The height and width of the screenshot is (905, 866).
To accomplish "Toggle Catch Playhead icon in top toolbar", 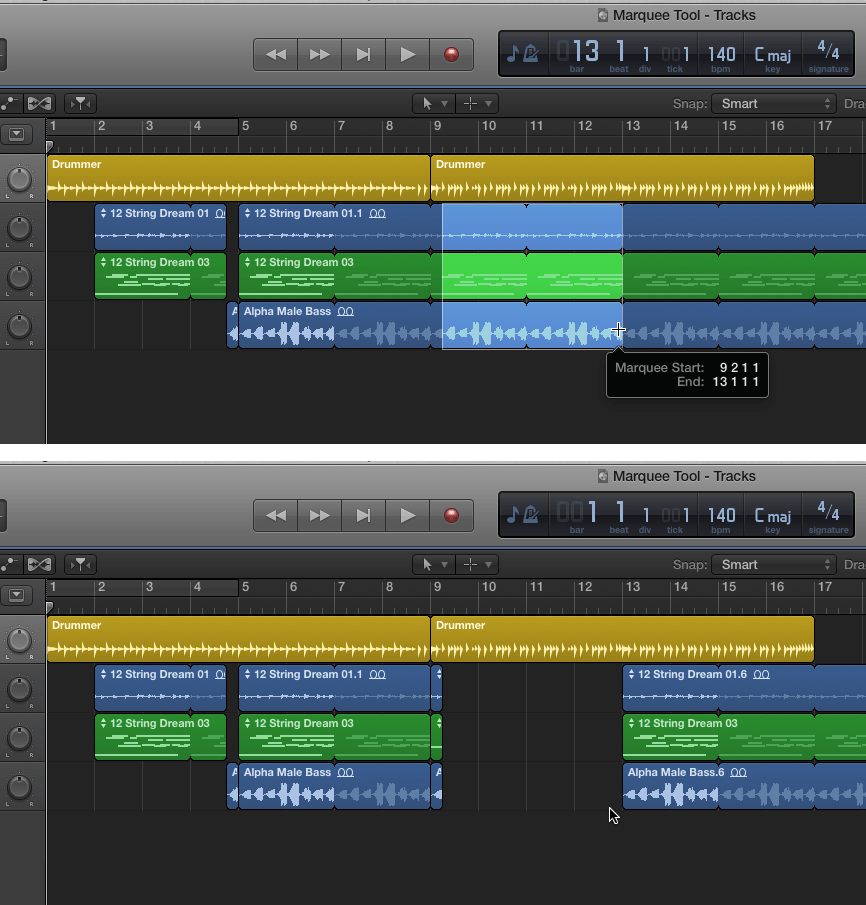I will pyautogui.click(x=80, y=104).
